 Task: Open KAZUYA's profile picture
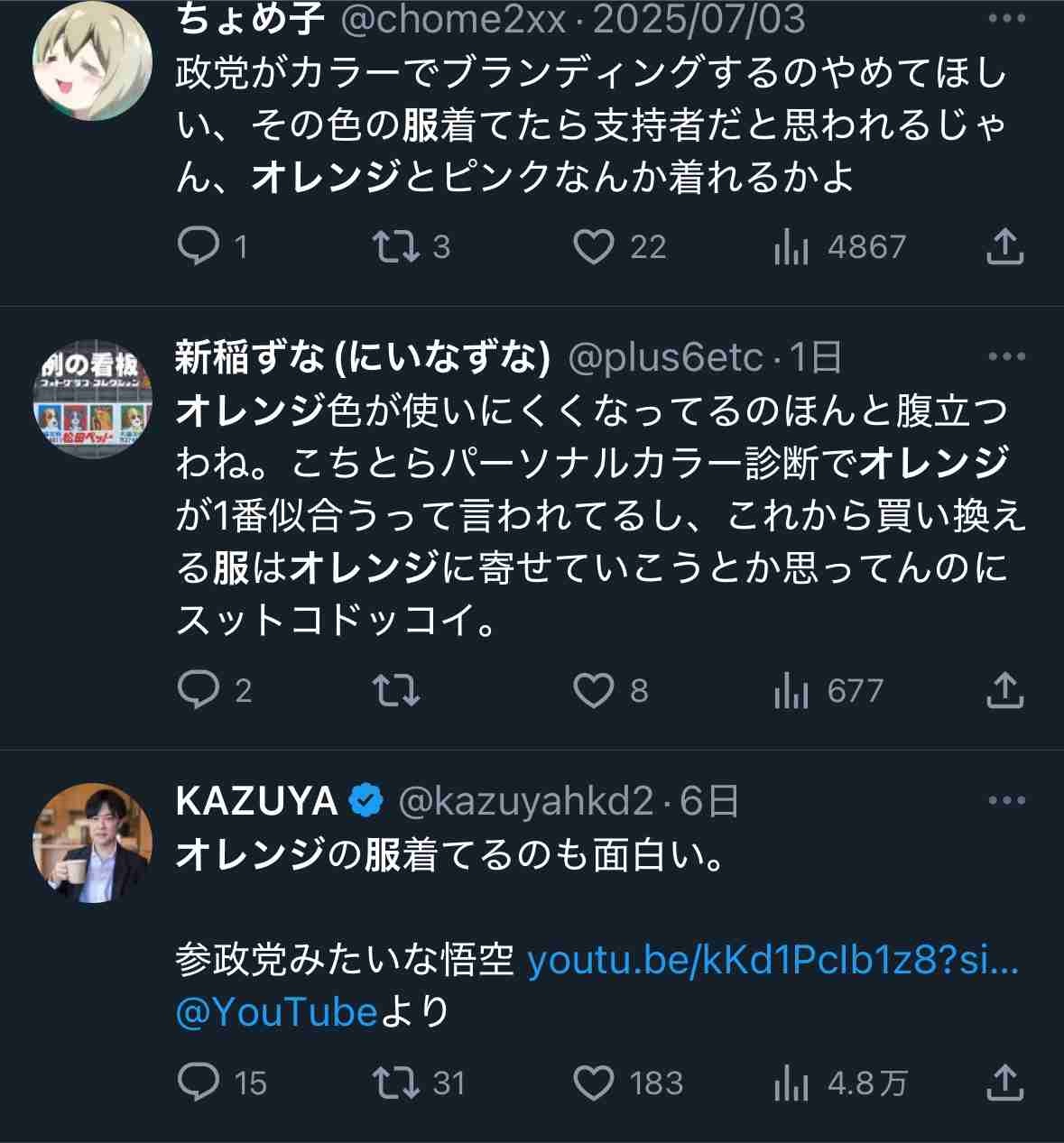[92, 843]
